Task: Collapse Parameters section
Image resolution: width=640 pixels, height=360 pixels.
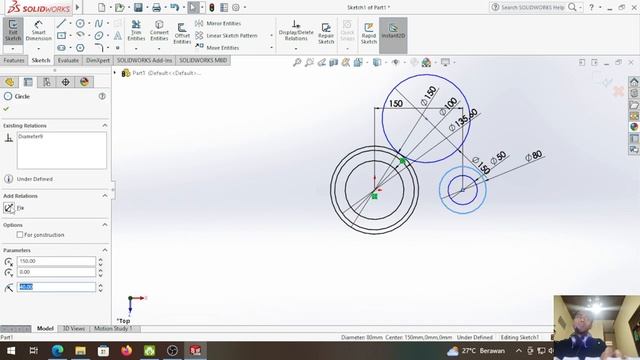Action: click(105, 250)
